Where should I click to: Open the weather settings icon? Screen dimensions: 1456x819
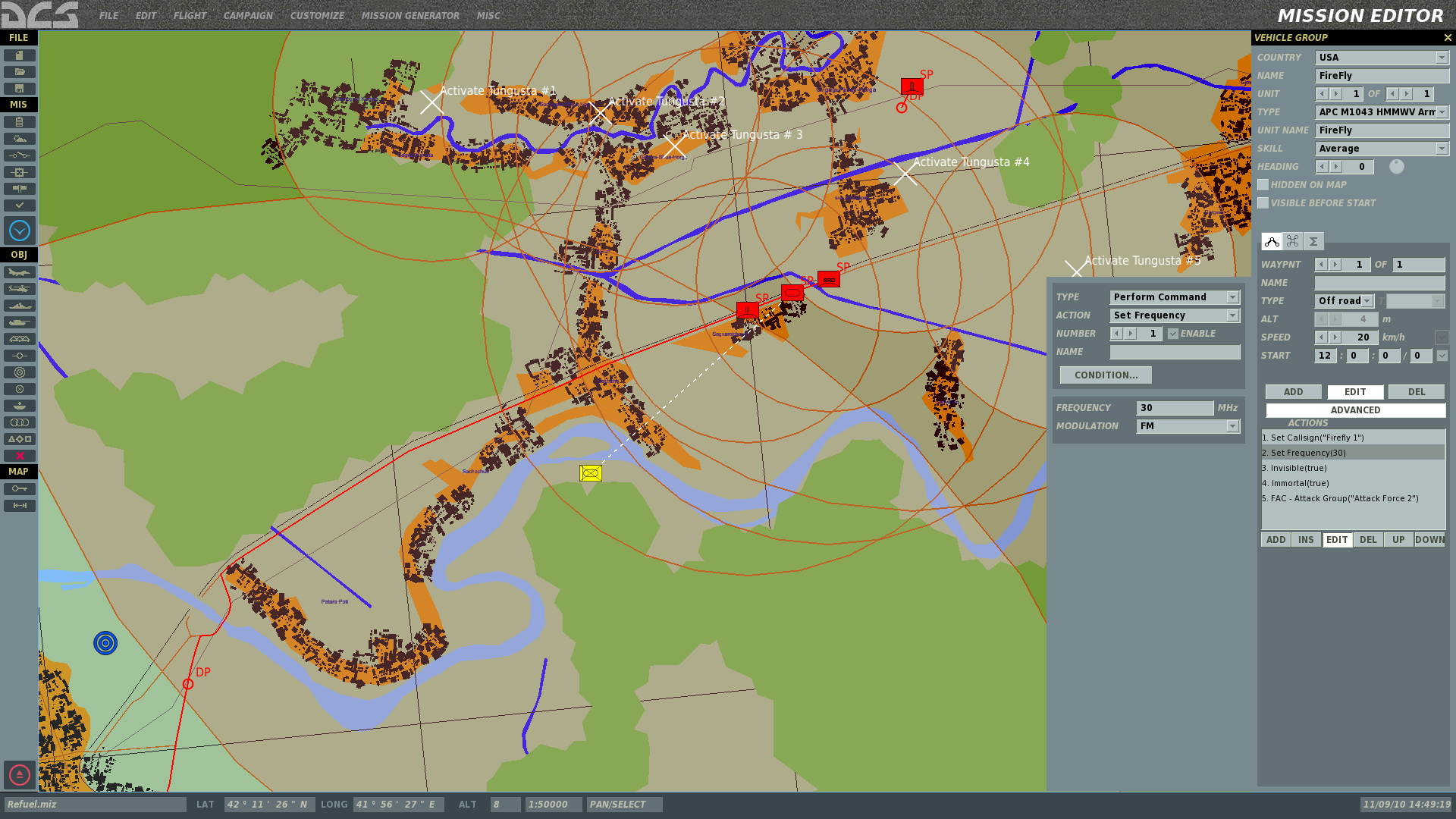tap(20, 139)
